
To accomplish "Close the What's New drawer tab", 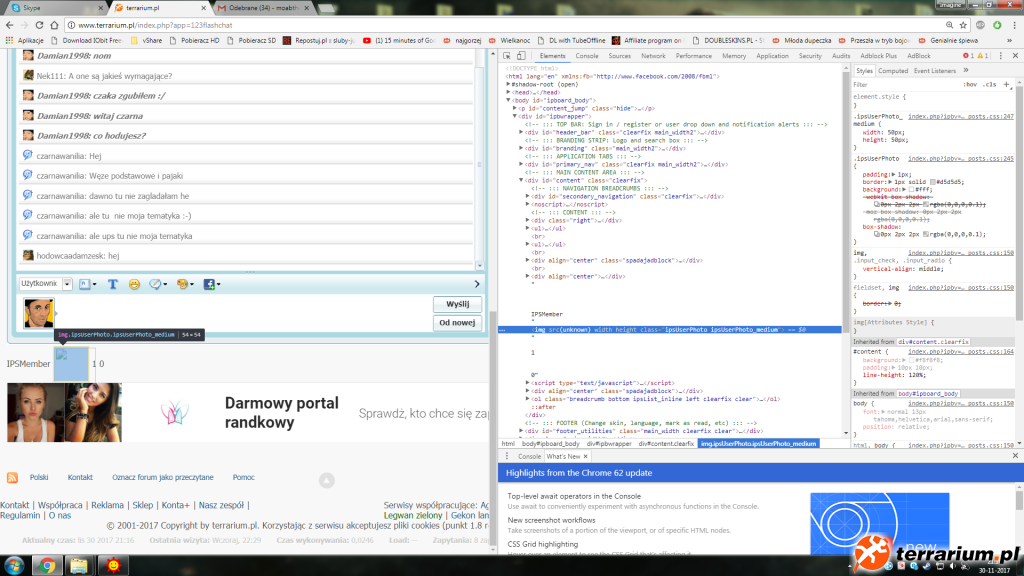I will tap(585, 456).
